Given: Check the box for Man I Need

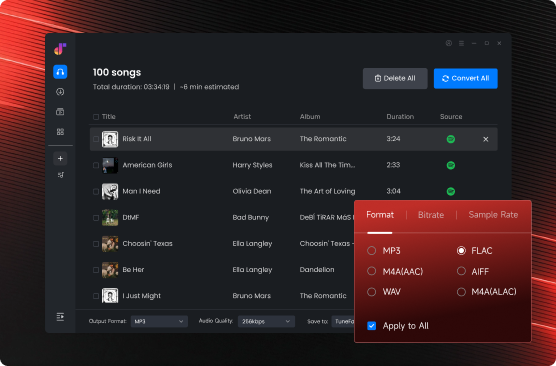Looking at the screenshot, I should click(x=96, y=192).
